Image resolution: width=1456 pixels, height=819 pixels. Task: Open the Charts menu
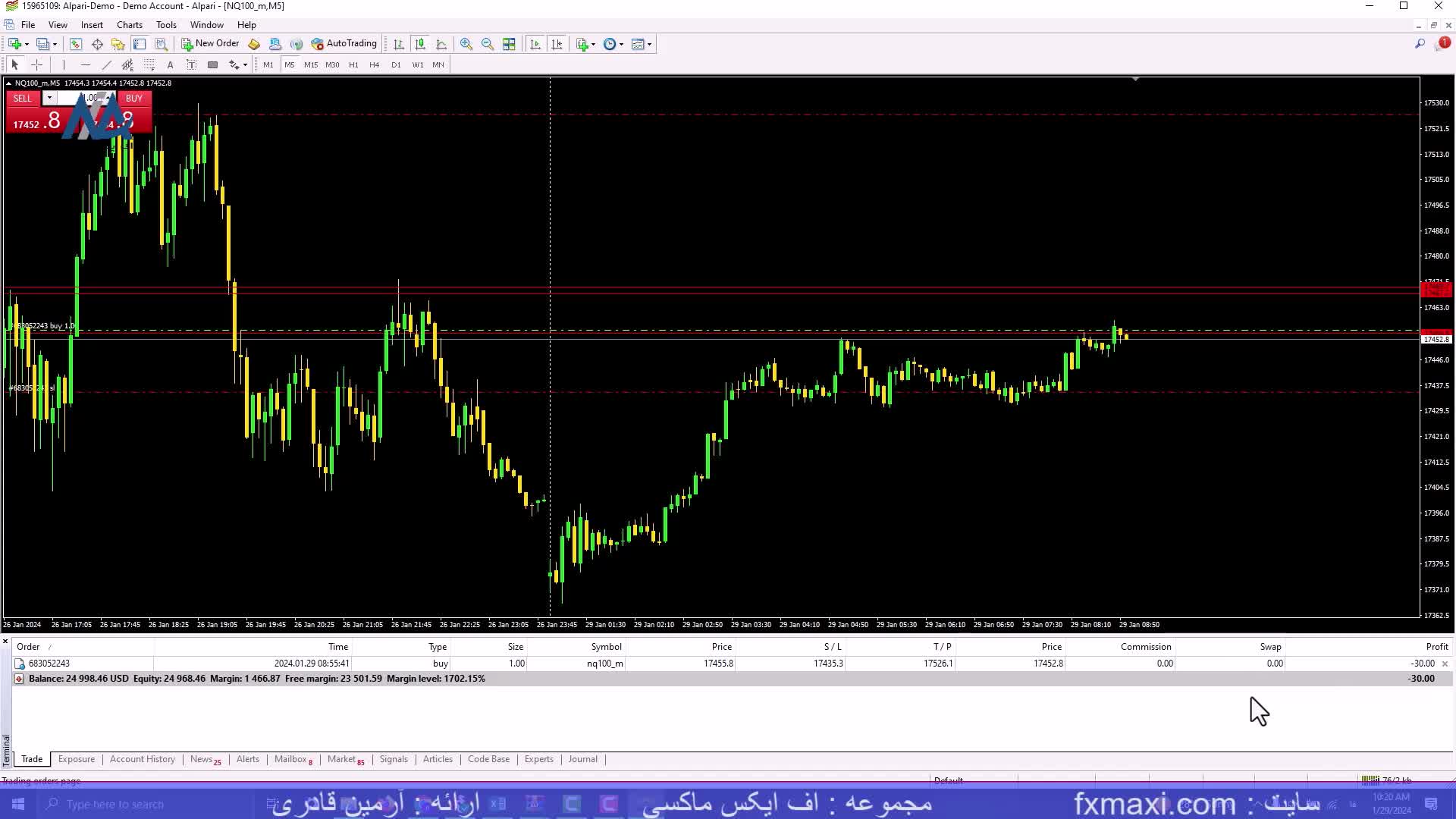129,25
